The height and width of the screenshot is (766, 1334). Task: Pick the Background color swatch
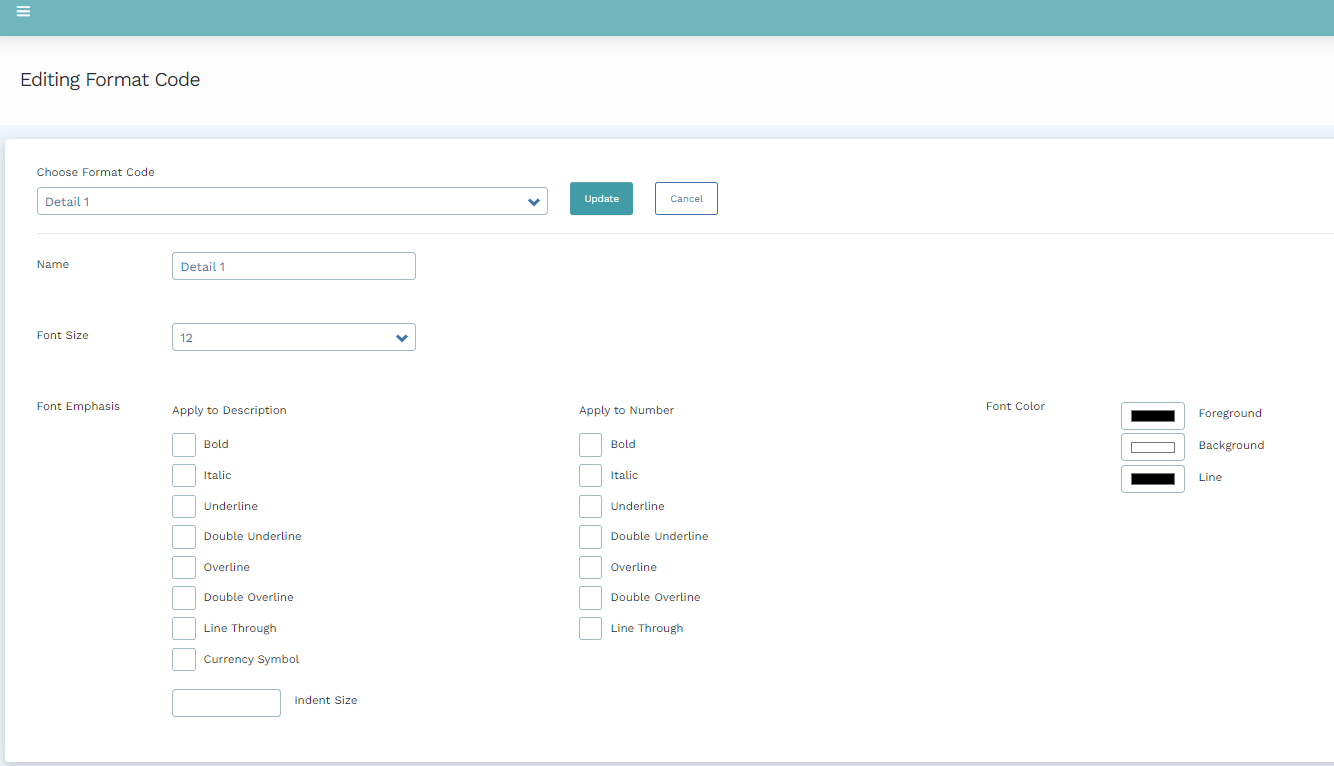click(1152, 446)
